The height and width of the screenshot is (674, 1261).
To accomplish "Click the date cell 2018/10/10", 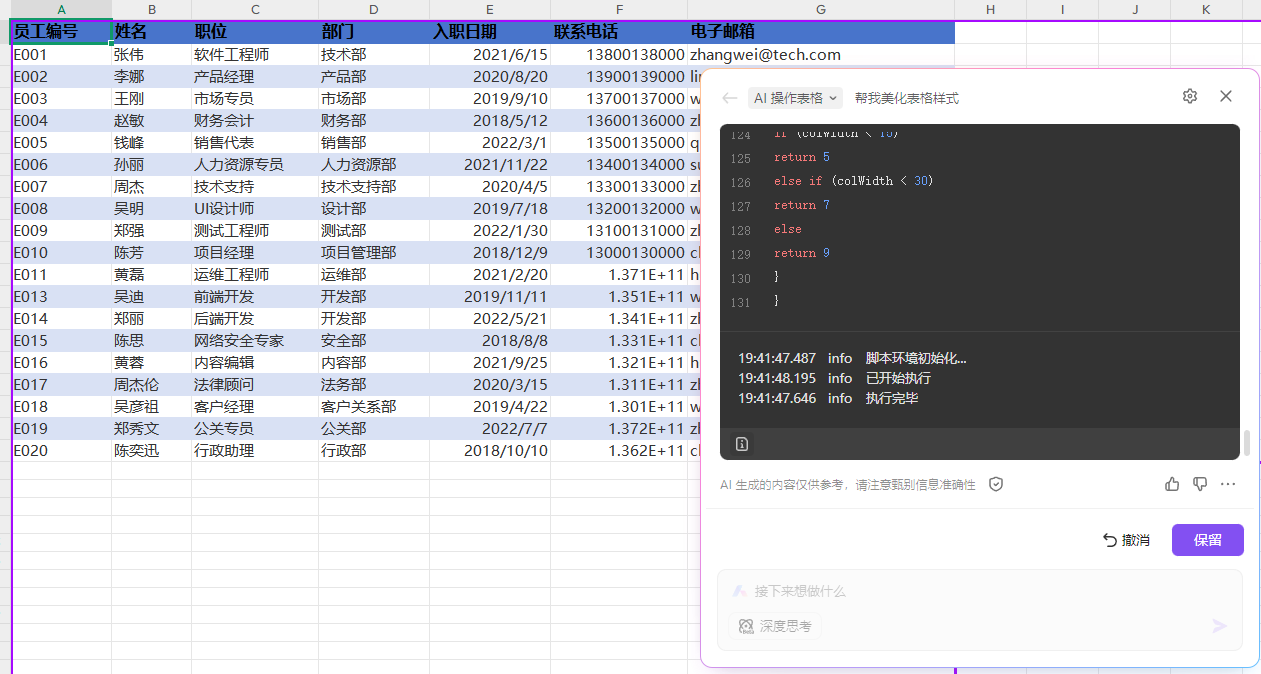I will [x=490, y=450].
